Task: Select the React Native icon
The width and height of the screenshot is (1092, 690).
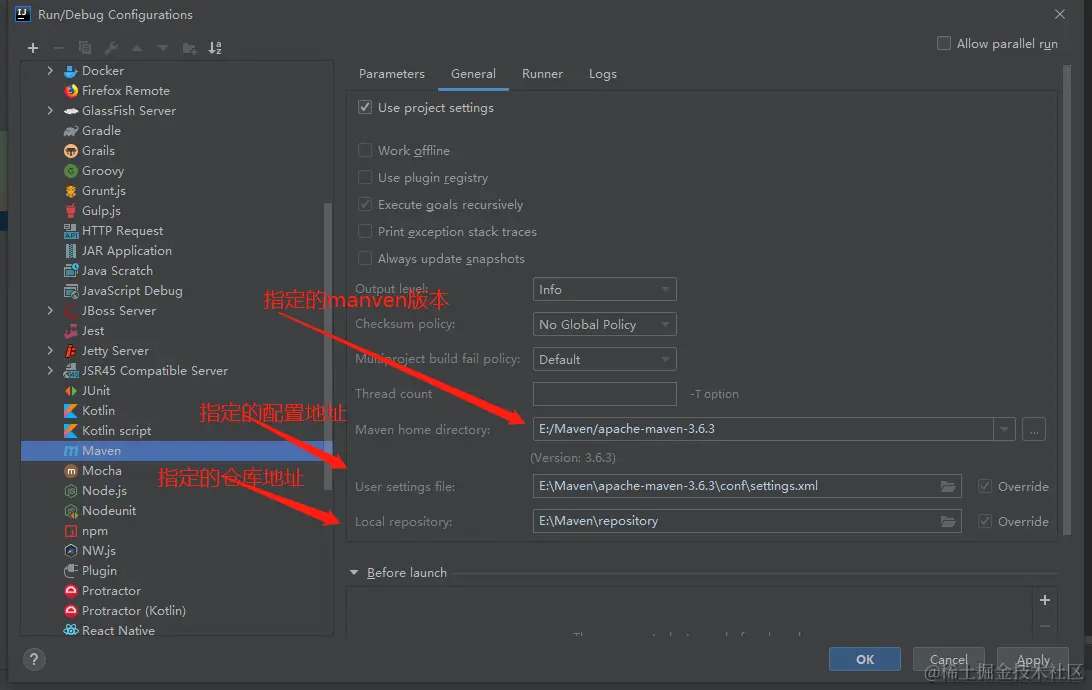Action: pyautogui.click(x=70, y=630)
